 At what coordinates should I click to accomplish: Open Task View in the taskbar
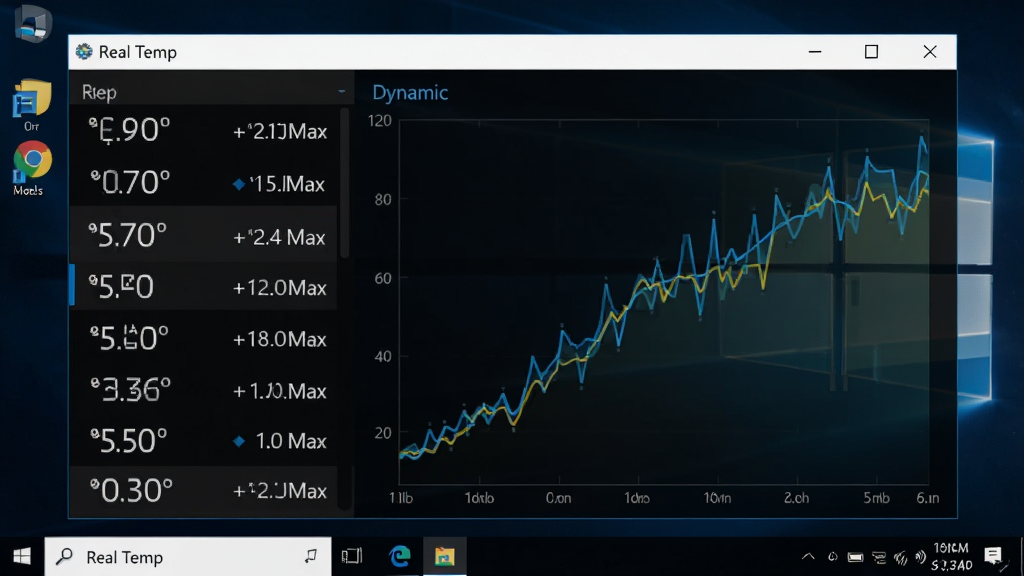pos(351,556)
